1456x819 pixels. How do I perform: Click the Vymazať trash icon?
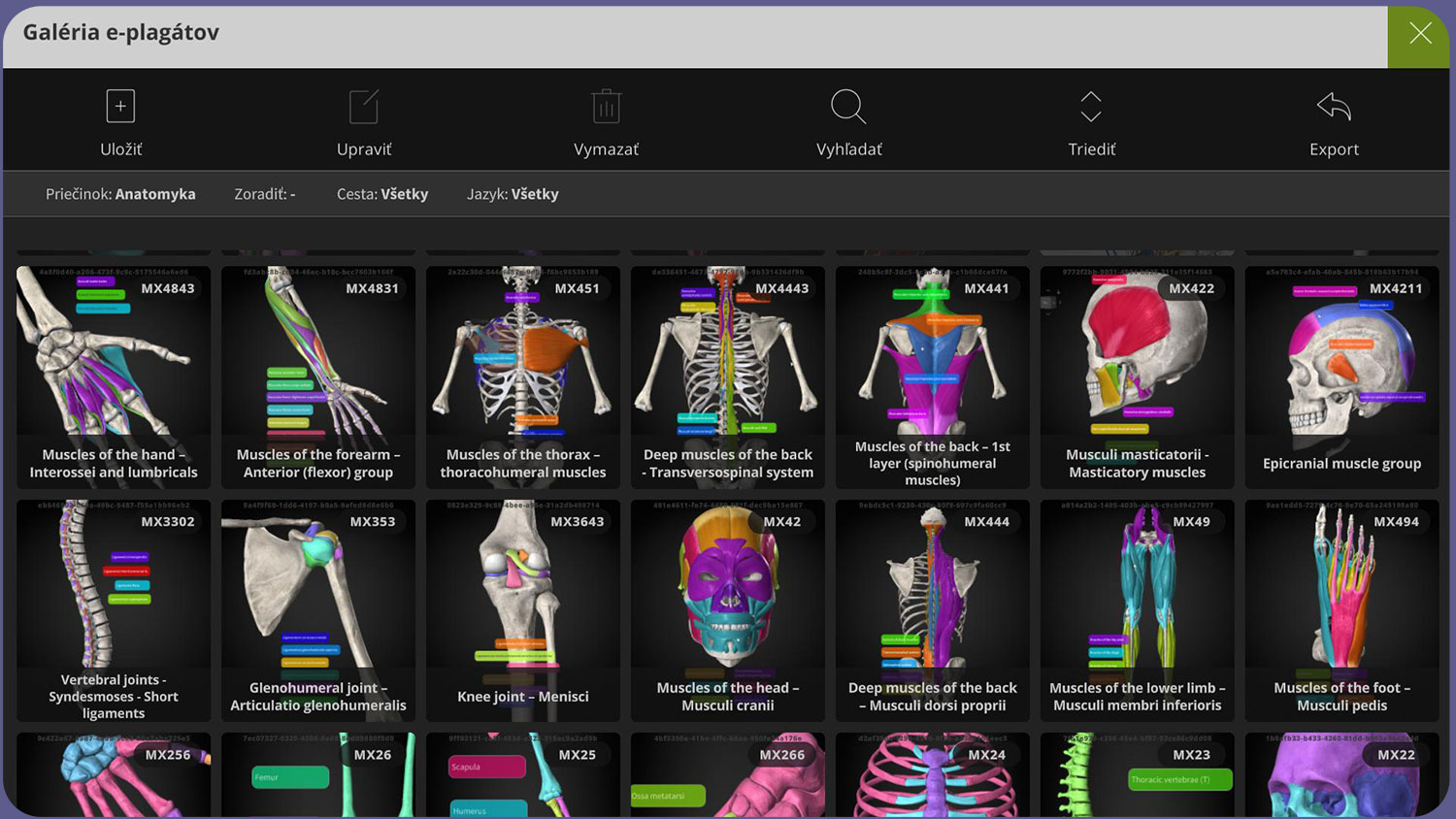tap(606, 107)
